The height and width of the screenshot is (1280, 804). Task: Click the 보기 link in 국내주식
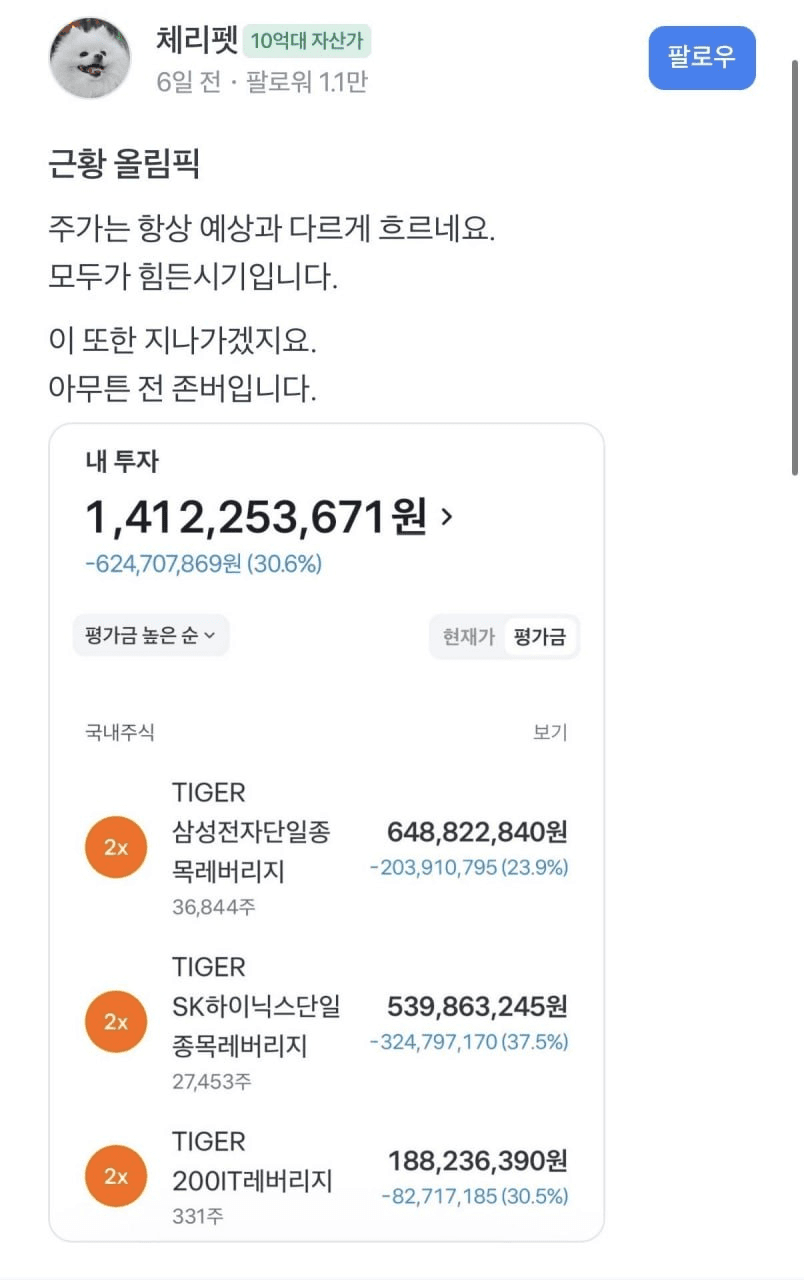tap(550, 733)
